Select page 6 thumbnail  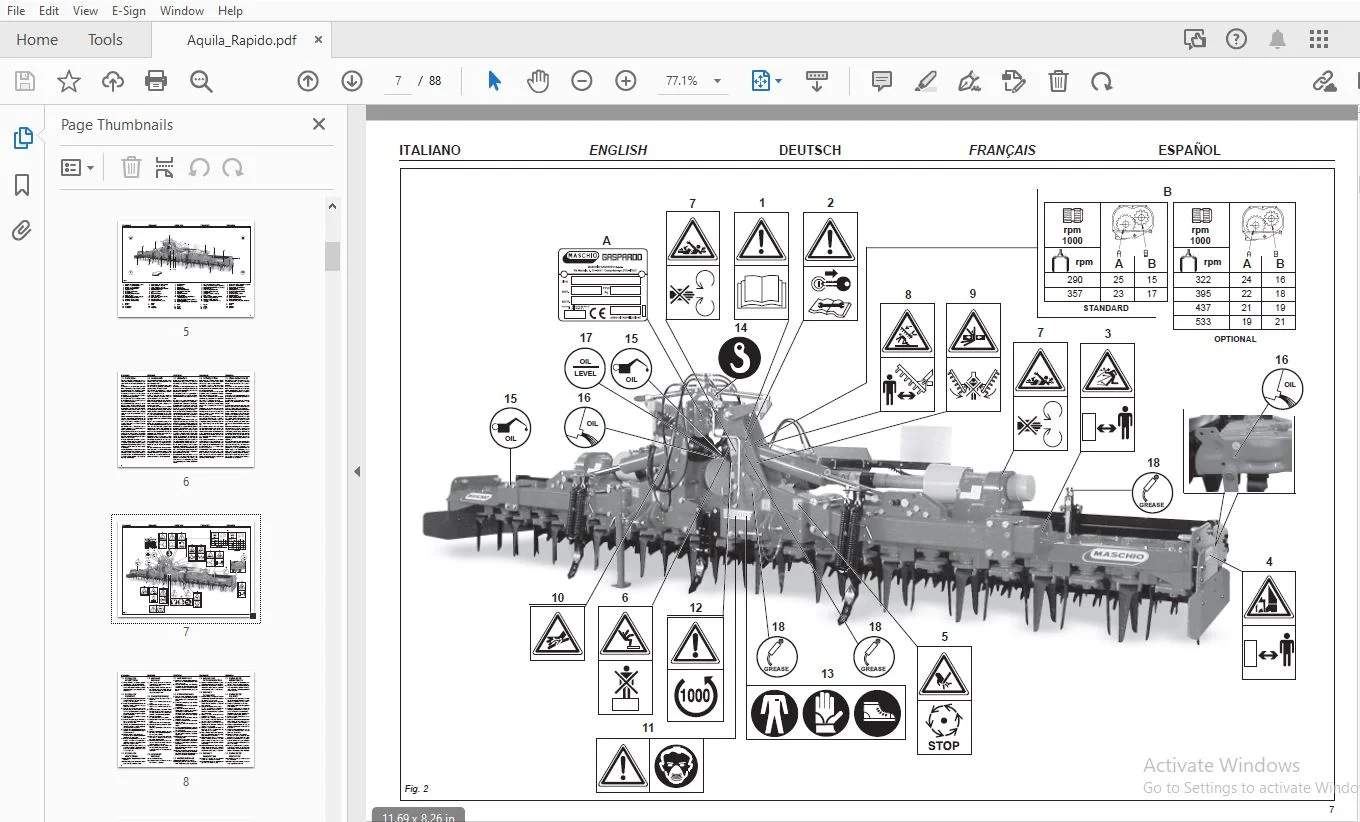point(186,420)
